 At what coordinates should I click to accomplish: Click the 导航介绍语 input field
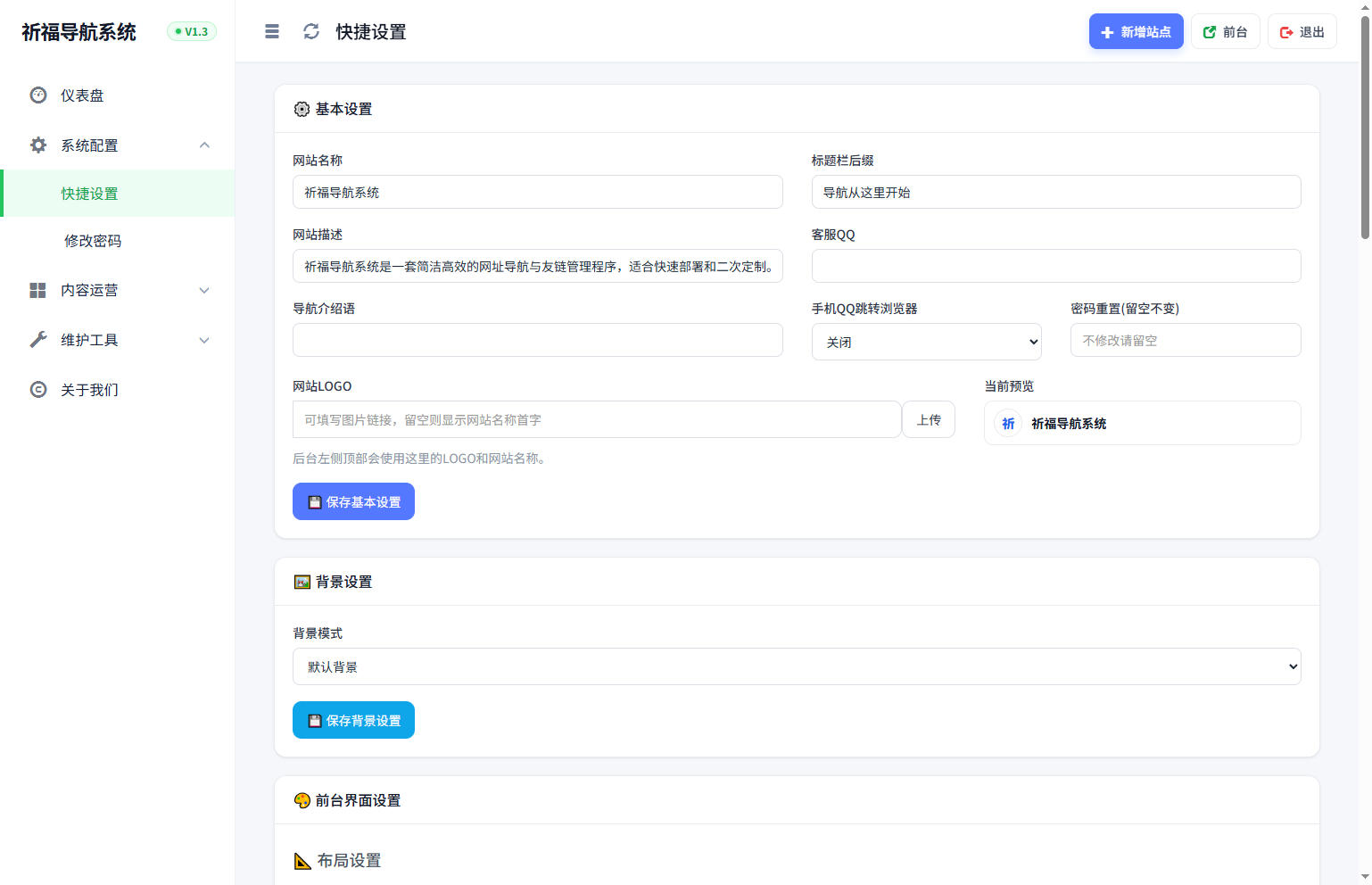pos(538,340)
